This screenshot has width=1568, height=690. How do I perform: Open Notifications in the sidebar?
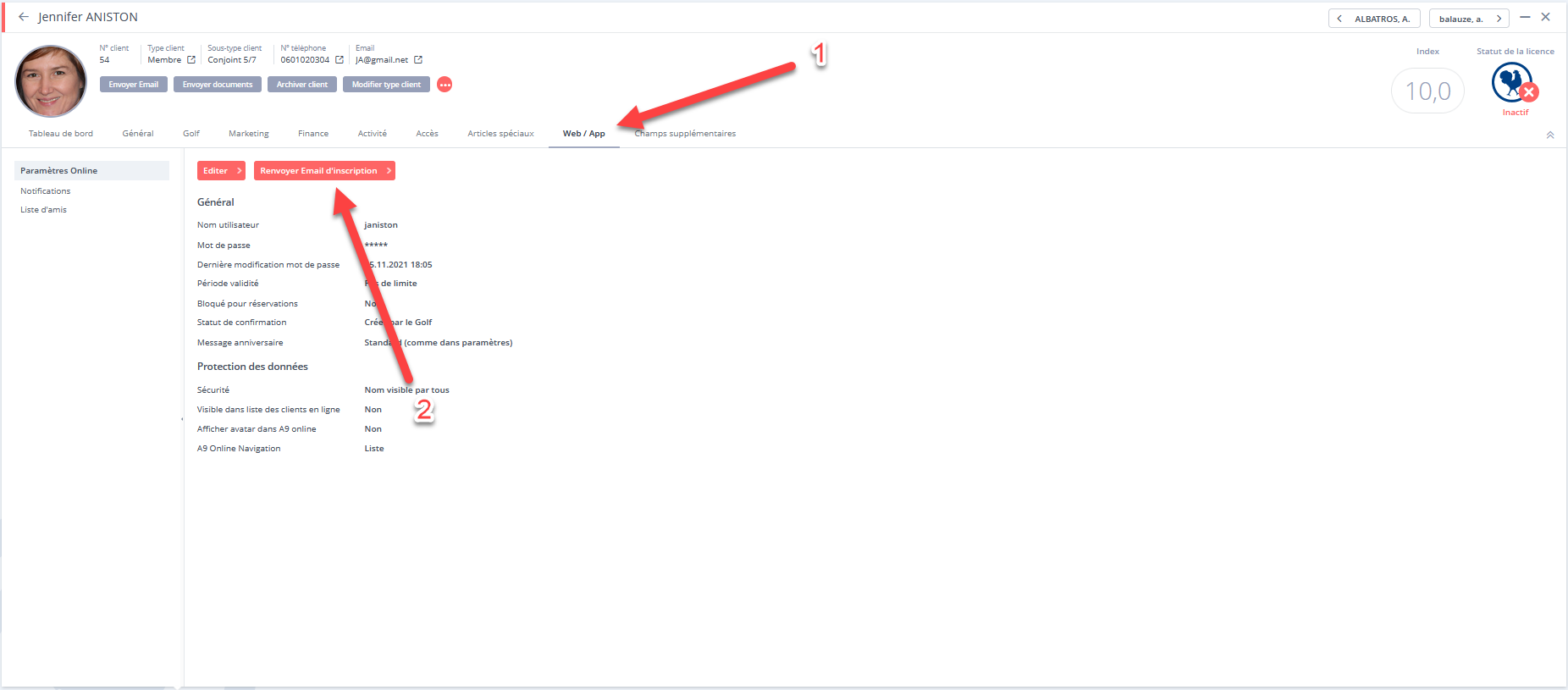click(46, 191)
